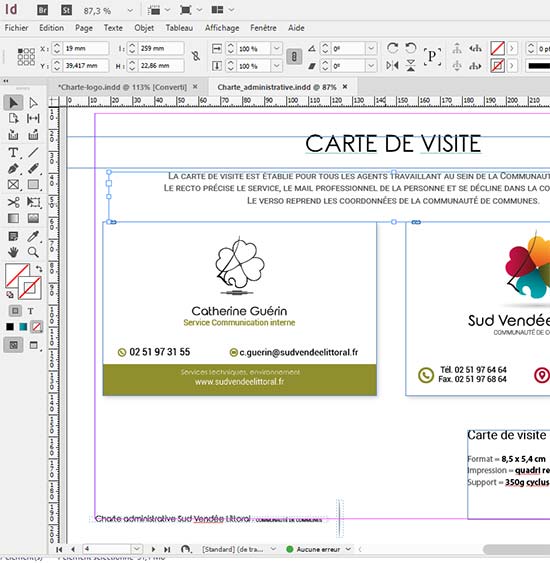Select the Free Transform tool

33,202
